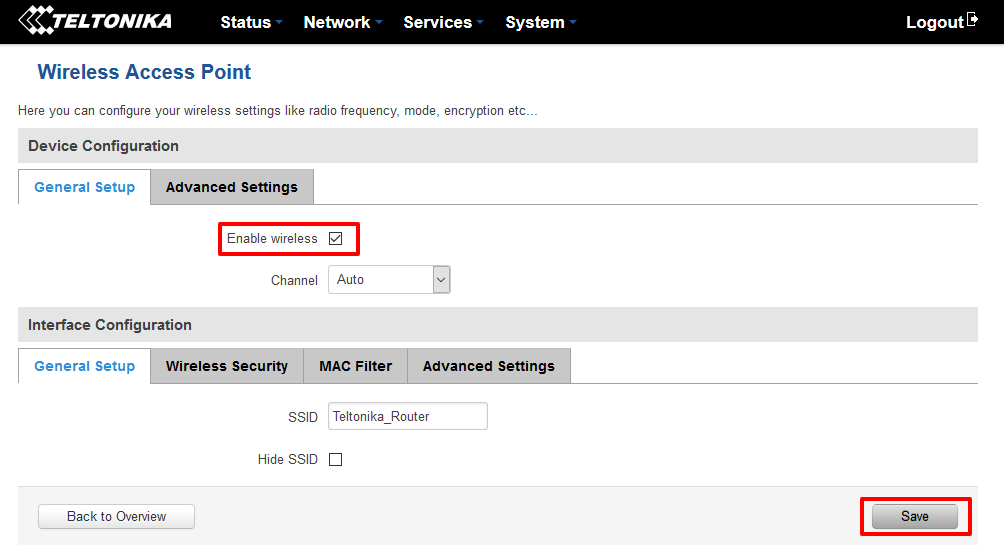The width and height of the screenshot is (1004, 545).
Task: Select Interface Configuration General Setup tab
Action: coord(85,366)
